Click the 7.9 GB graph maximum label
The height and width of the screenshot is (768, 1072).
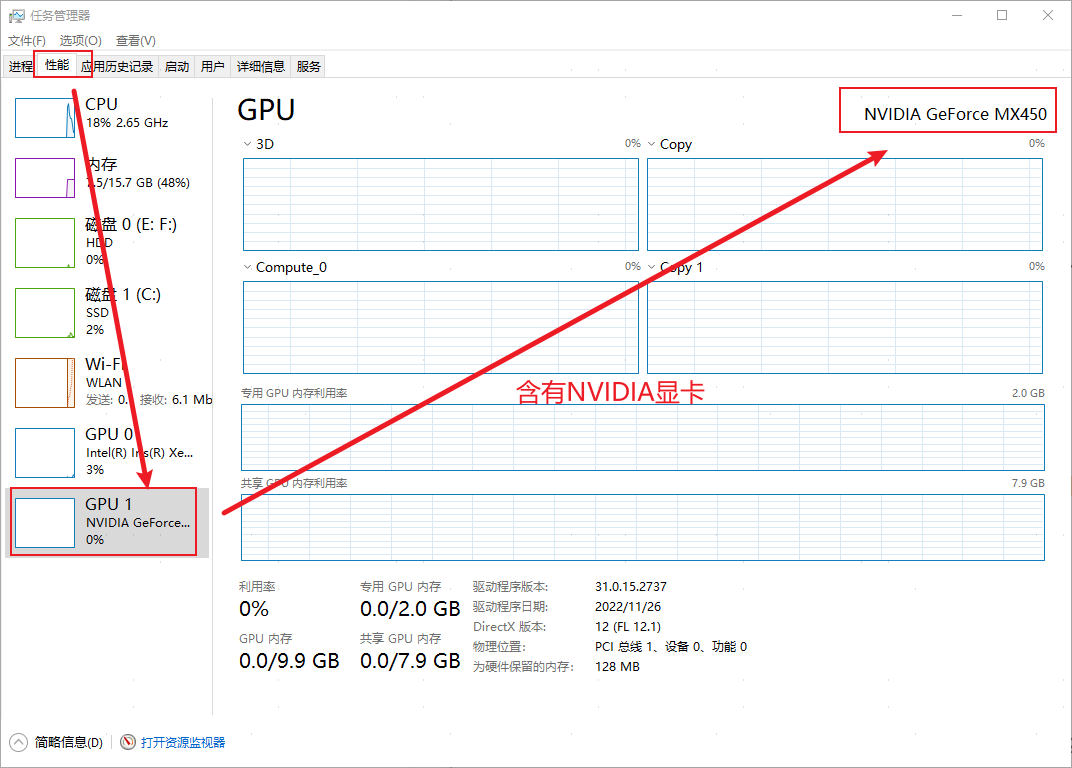pyautogui.click(x=1028, y=484)
